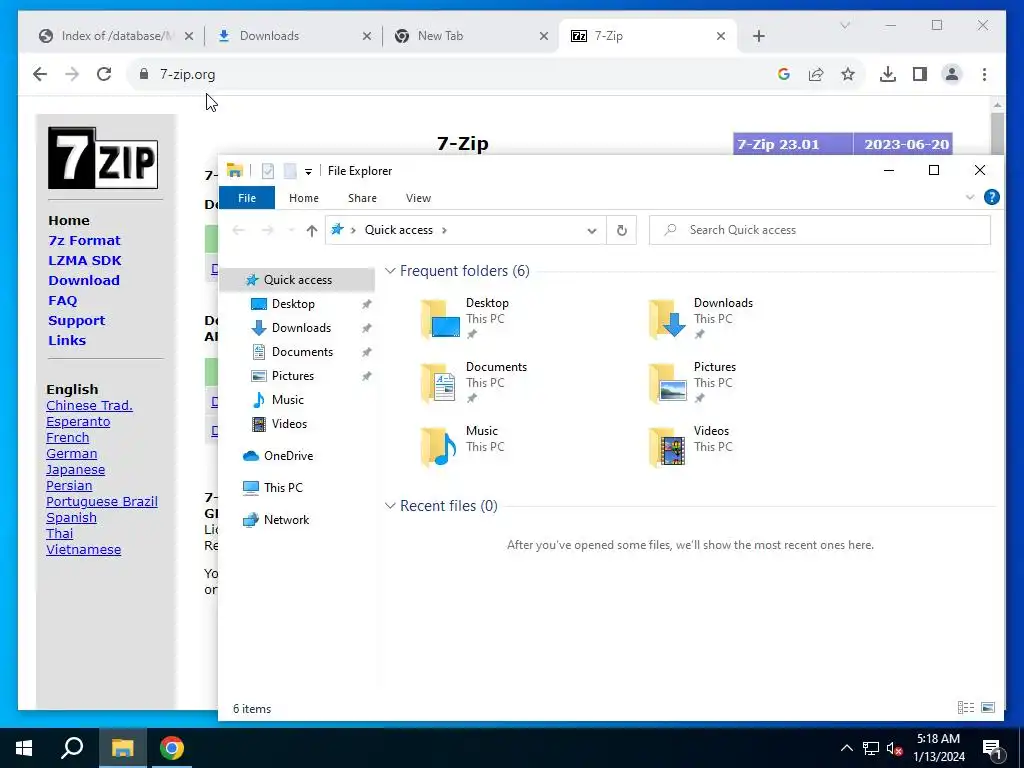Collapse the Recent files group
The height and width of the screenshot is (768, 1024).
click(x=390, y=505)
